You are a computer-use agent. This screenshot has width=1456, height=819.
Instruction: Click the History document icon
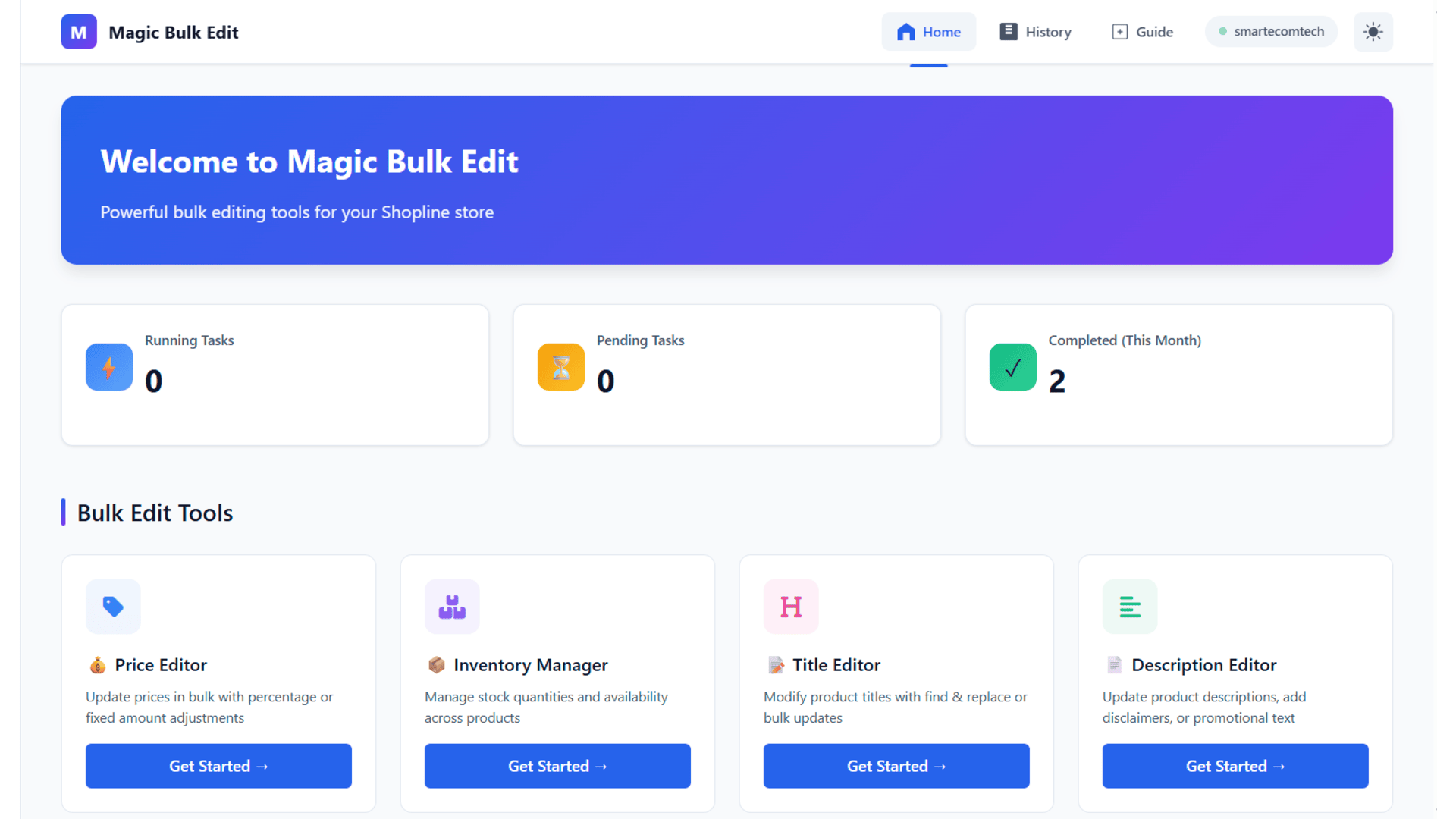point(1009,31)
